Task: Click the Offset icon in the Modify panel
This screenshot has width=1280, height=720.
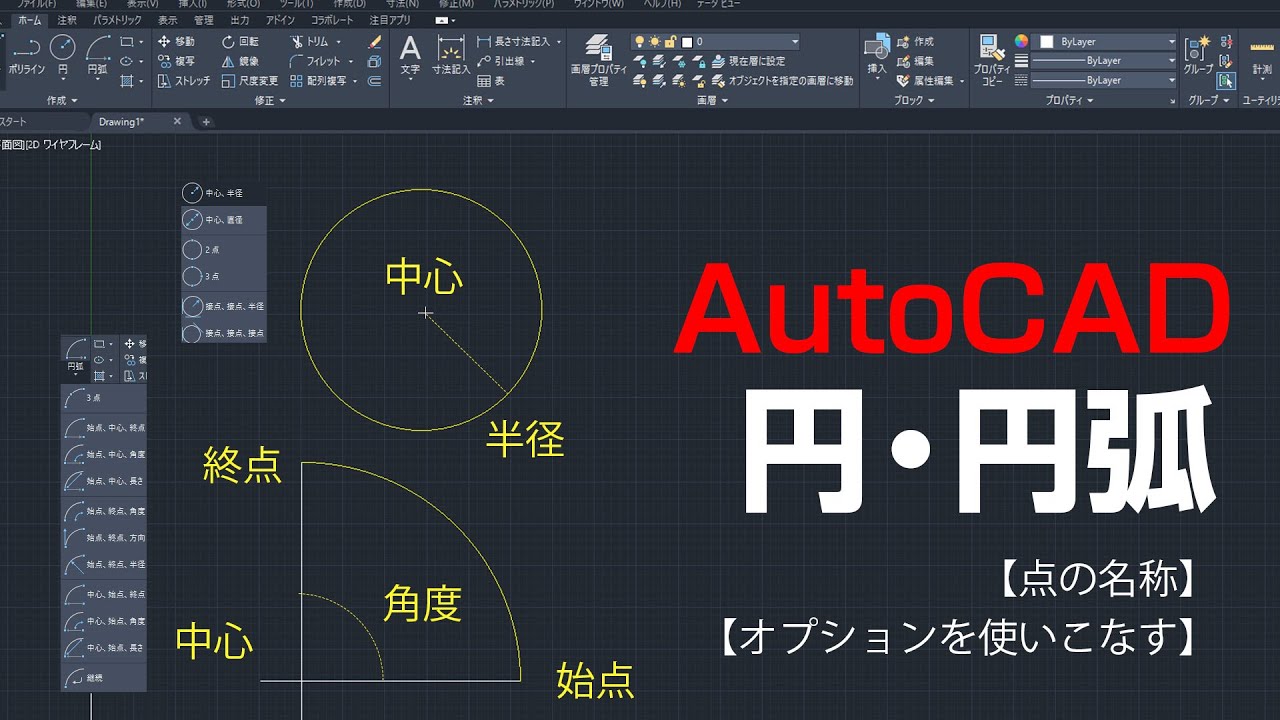Action: (x=375, y=81)
